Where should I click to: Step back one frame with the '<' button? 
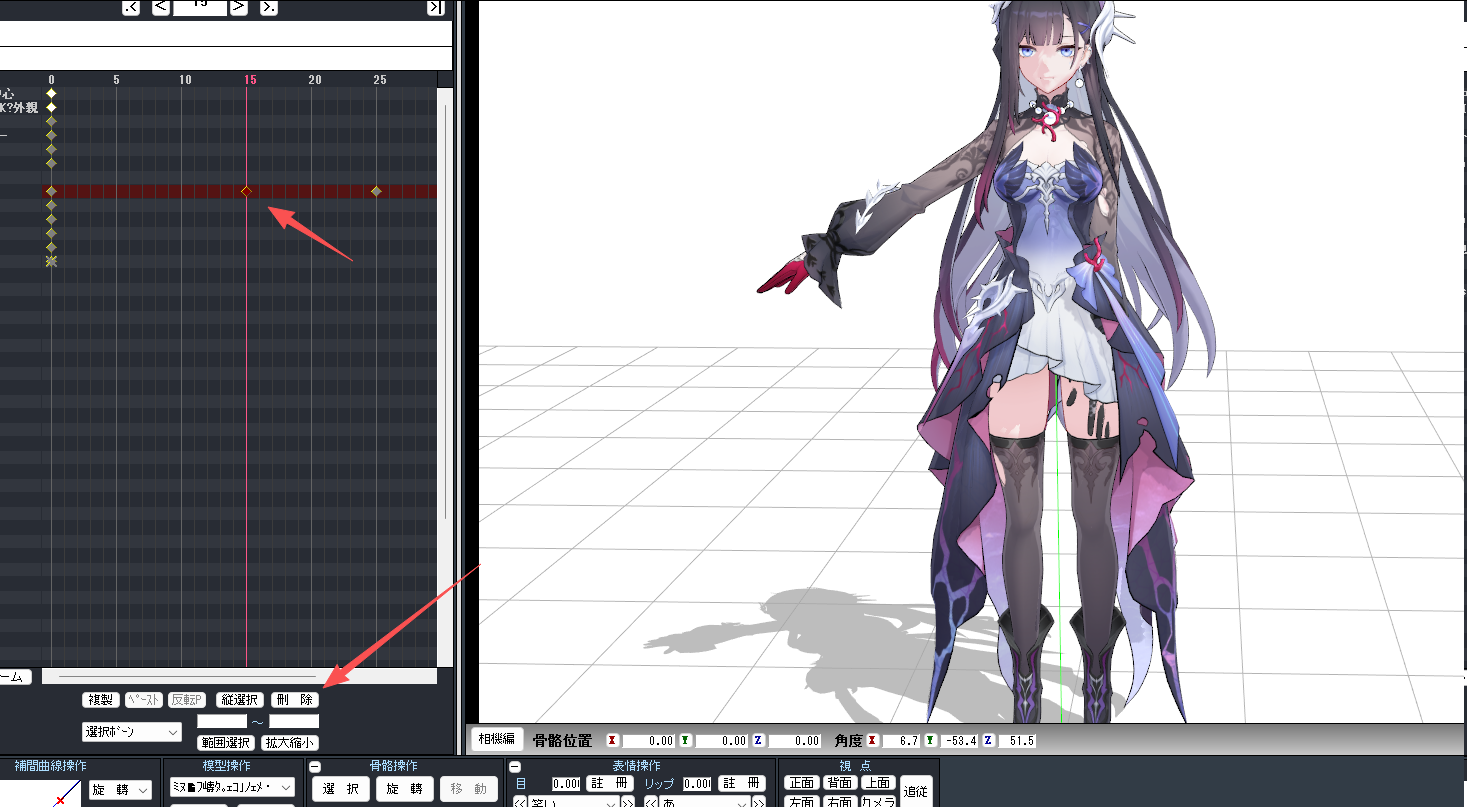pos(161,7)
